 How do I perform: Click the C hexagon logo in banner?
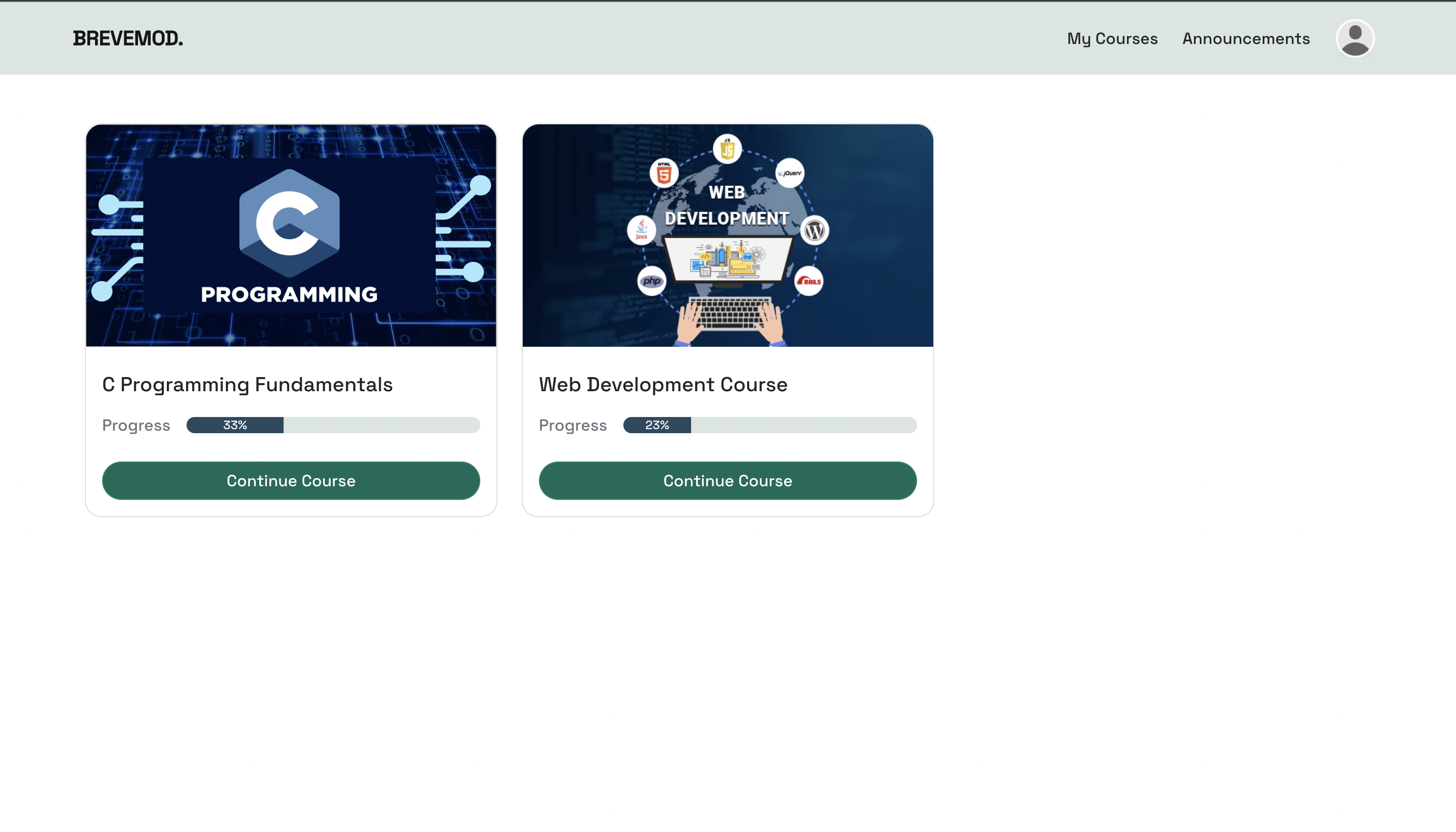tap(289, 223)
